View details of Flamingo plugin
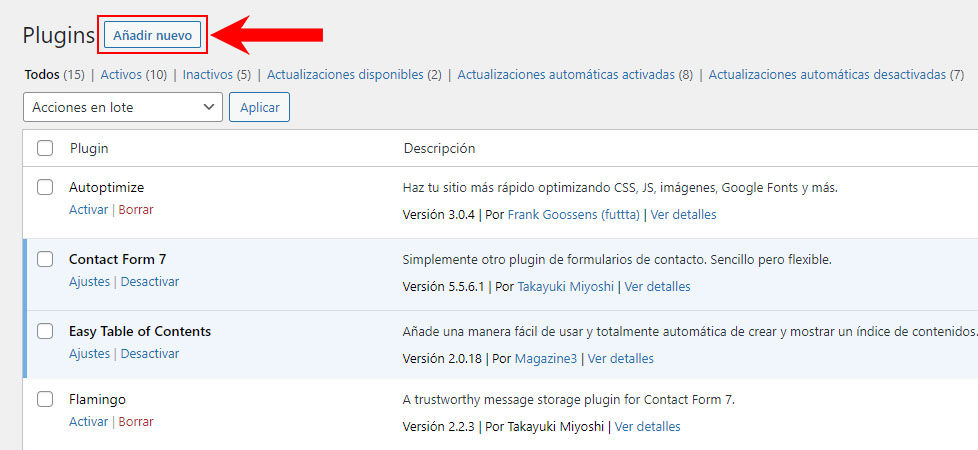978x450 pixels. (647, 427)
